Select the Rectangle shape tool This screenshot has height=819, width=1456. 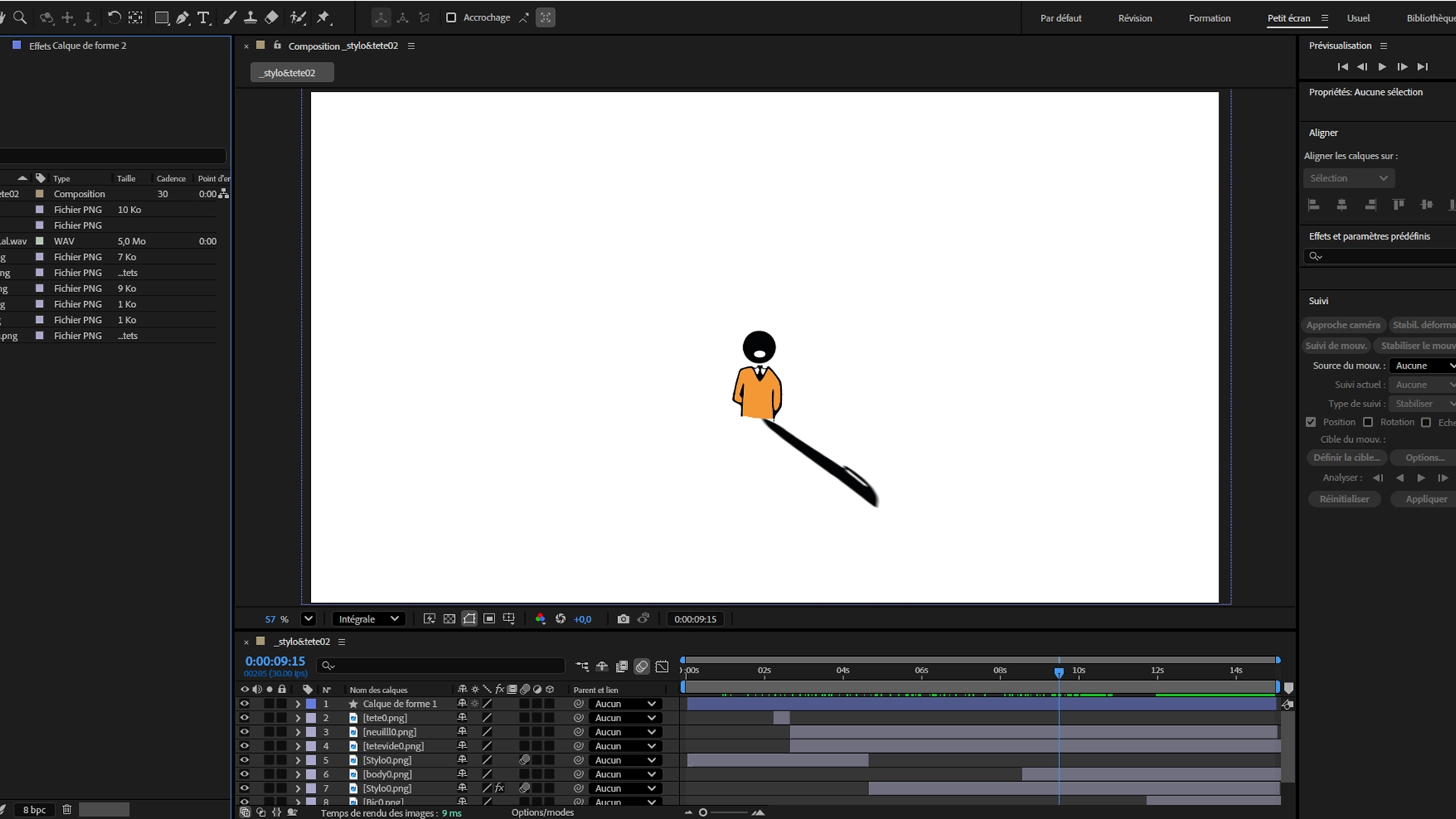tap(162, 17)
